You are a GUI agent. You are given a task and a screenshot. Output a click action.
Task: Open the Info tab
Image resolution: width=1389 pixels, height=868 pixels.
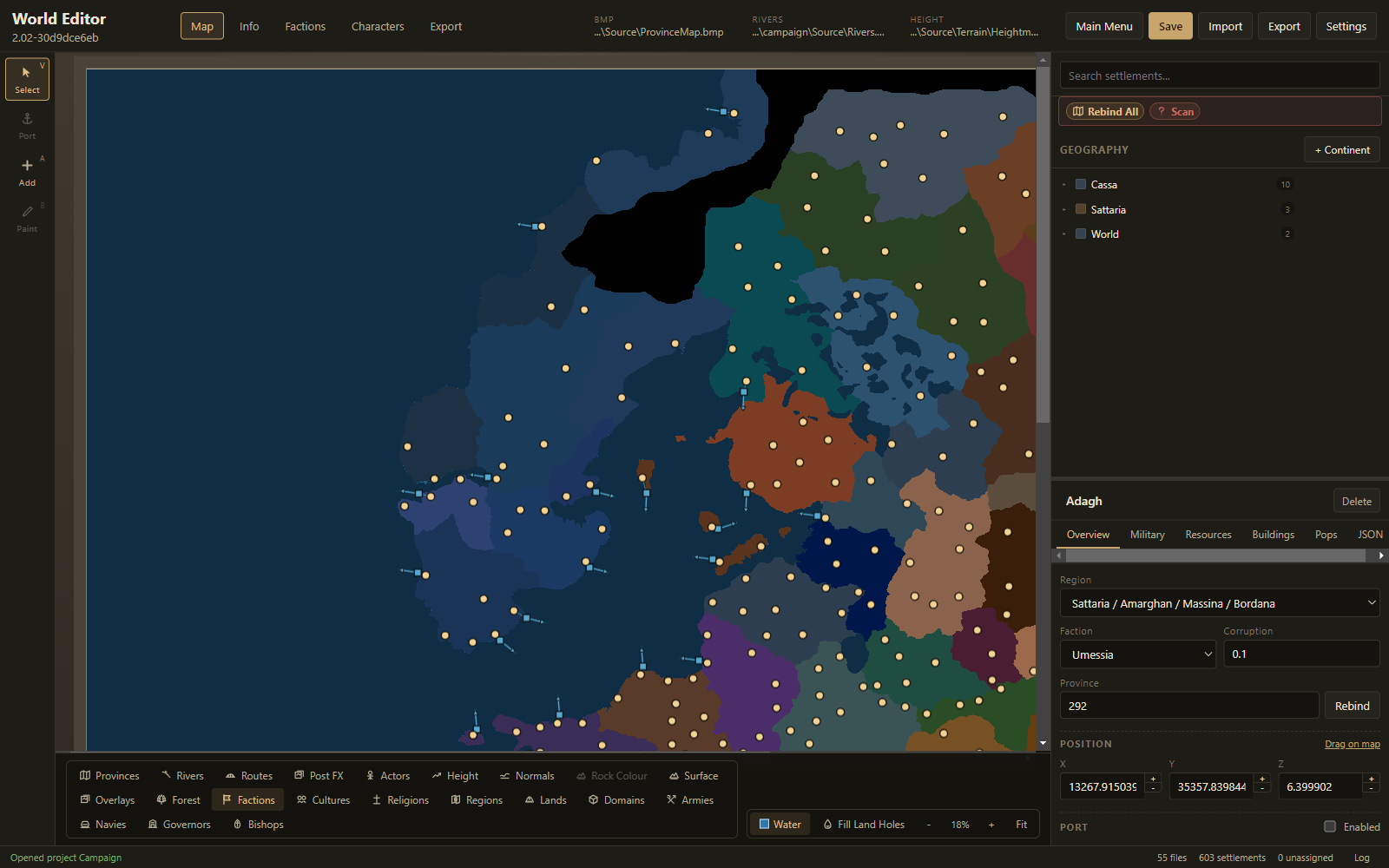(249, 26)
